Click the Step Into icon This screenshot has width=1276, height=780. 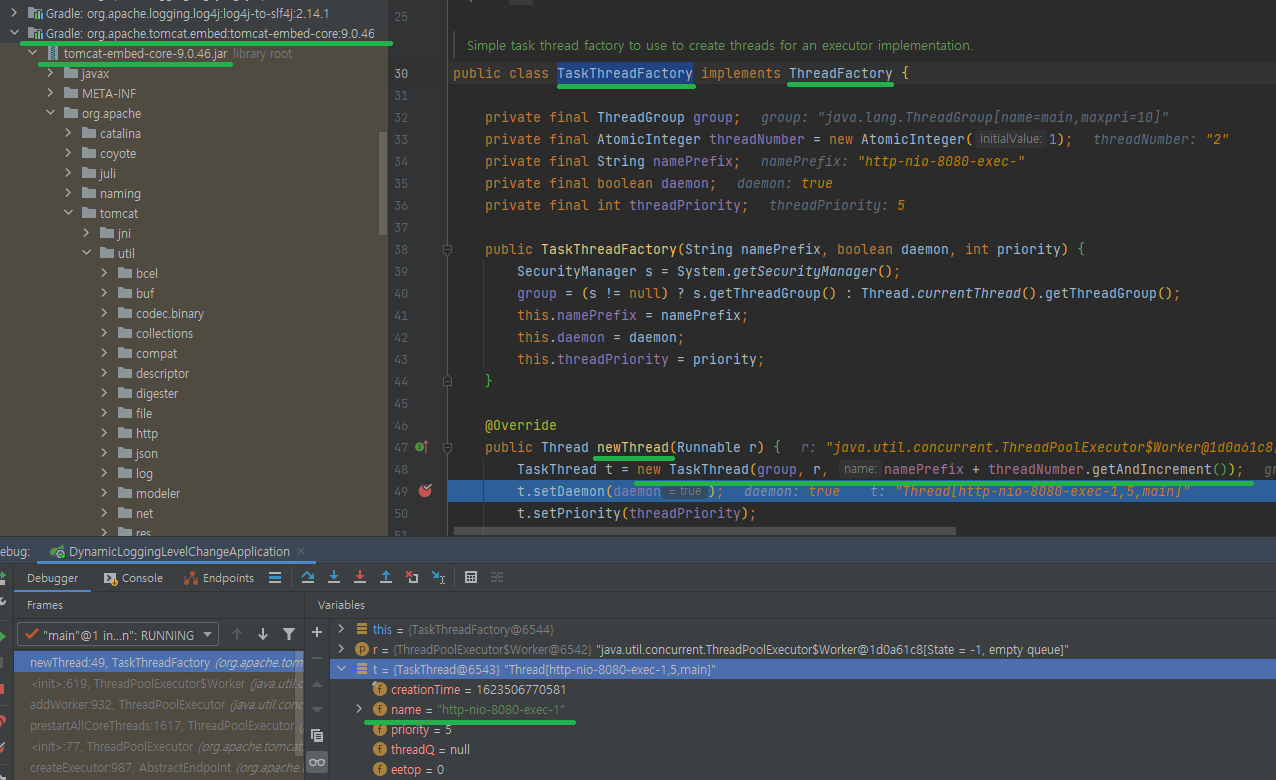[334, 578]
